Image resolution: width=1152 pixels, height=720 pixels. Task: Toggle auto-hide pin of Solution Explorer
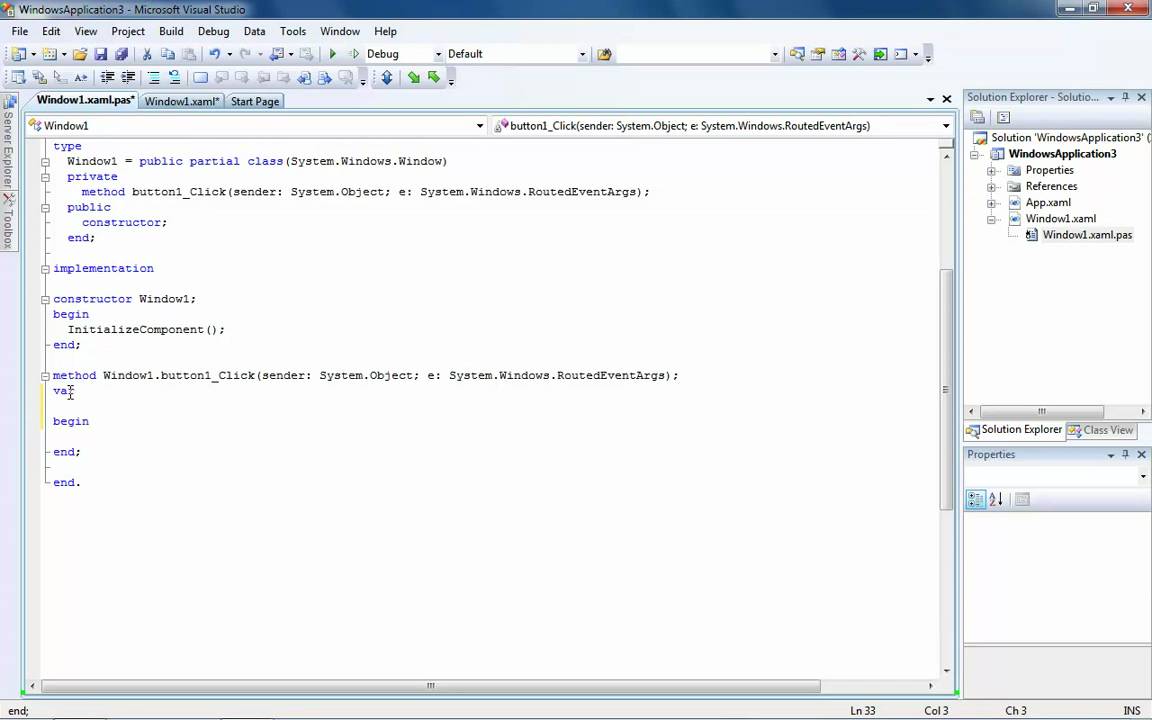tap(1126, 97)
